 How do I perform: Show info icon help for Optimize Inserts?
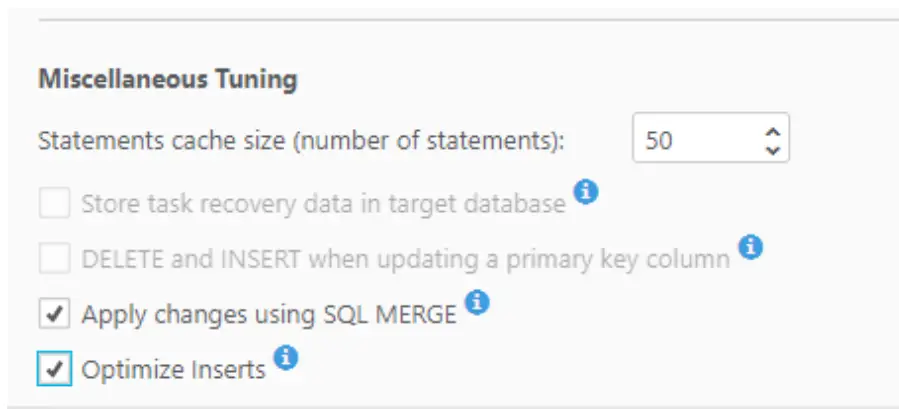click(x=286, y=357)
